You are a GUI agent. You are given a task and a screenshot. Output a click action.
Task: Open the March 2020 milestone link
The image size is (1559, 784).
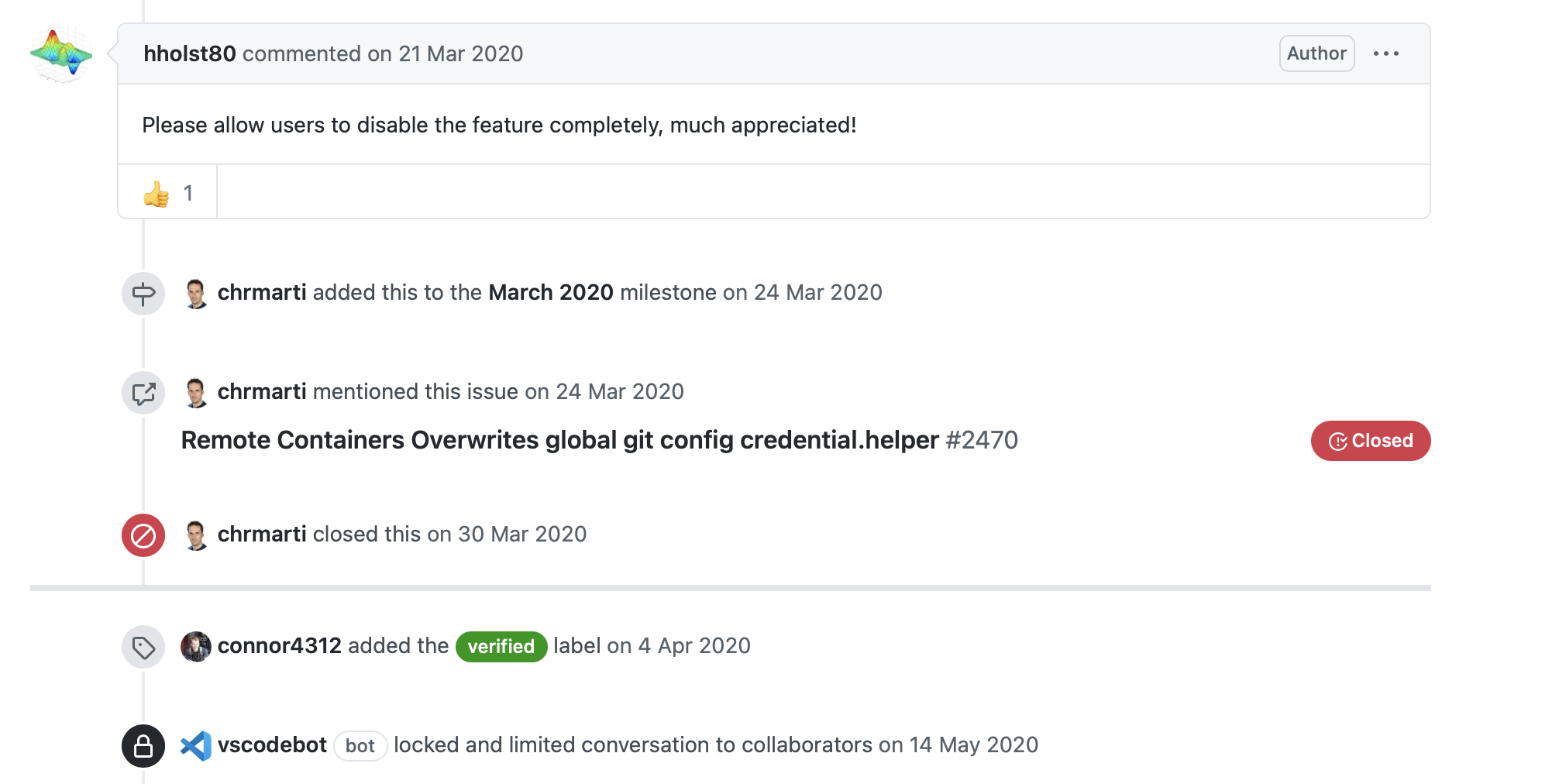(550, 293)
